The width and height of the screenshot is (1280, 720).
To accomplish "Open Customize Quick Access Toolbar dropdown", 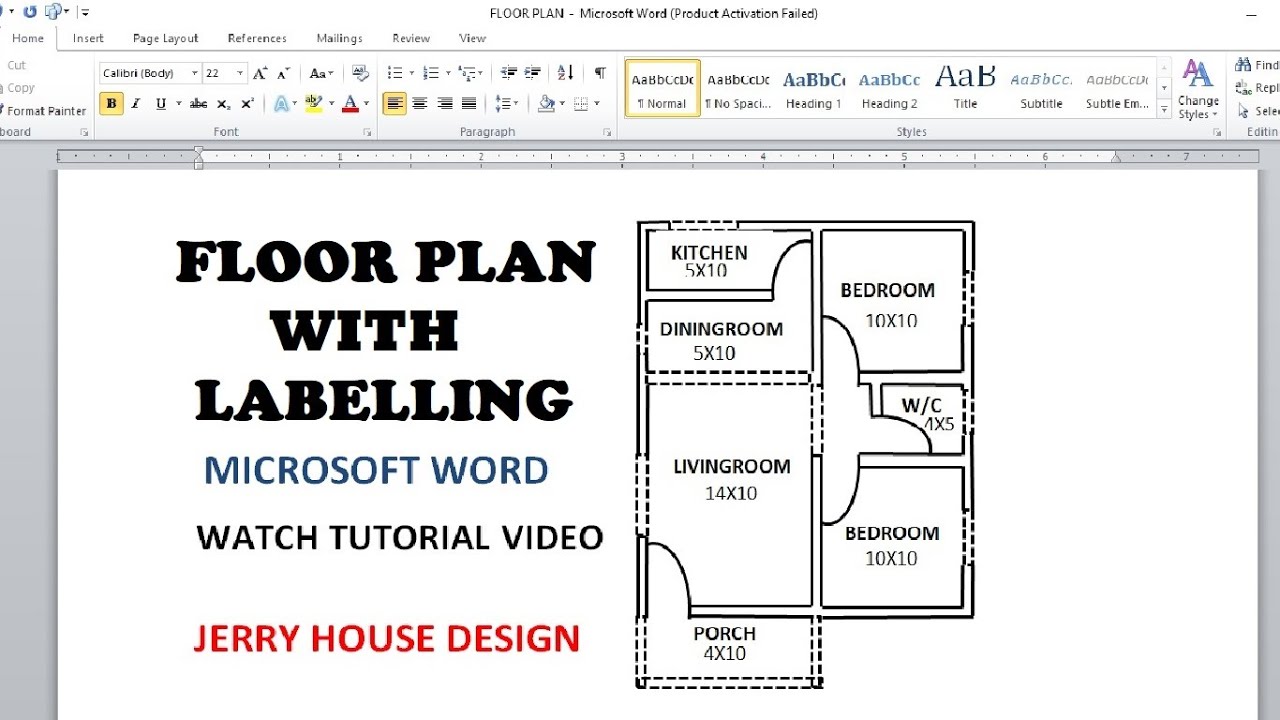I will pos(84,12).
